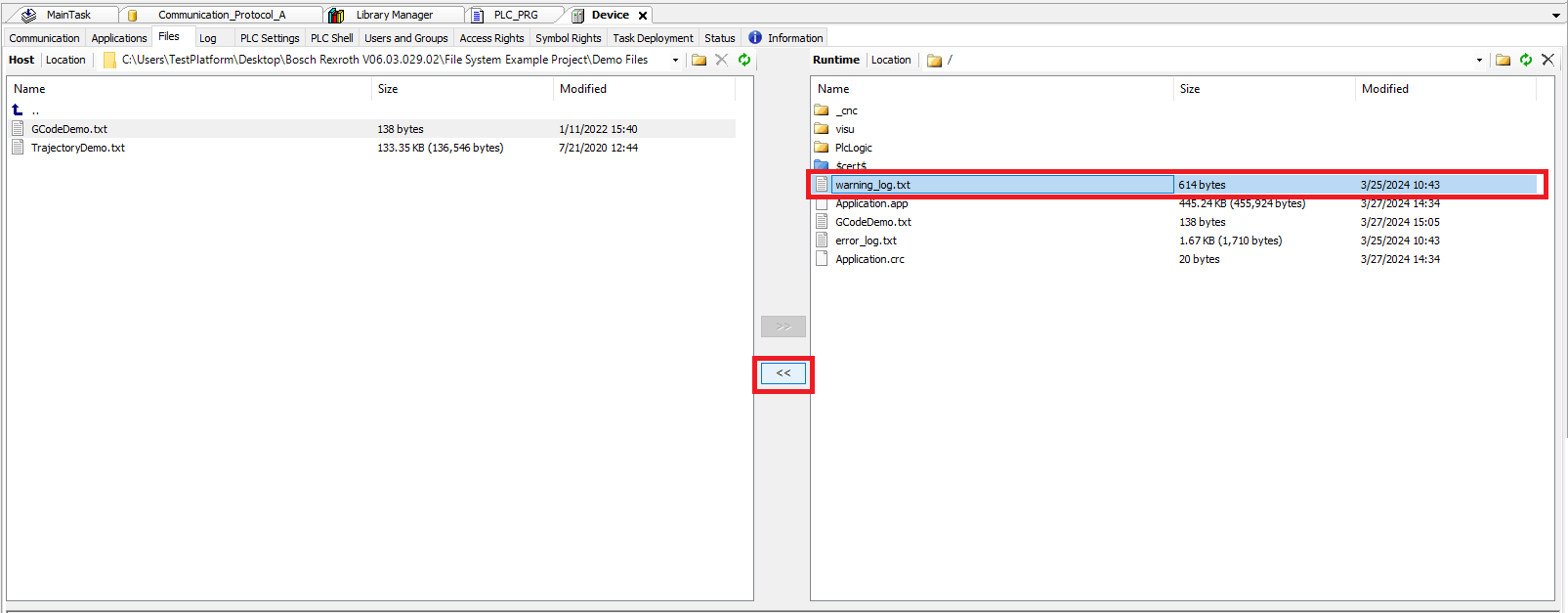Open the PlcLogic folder in Runtime
This screenshot has width=1568, height=613.
[x=853, y=148]
